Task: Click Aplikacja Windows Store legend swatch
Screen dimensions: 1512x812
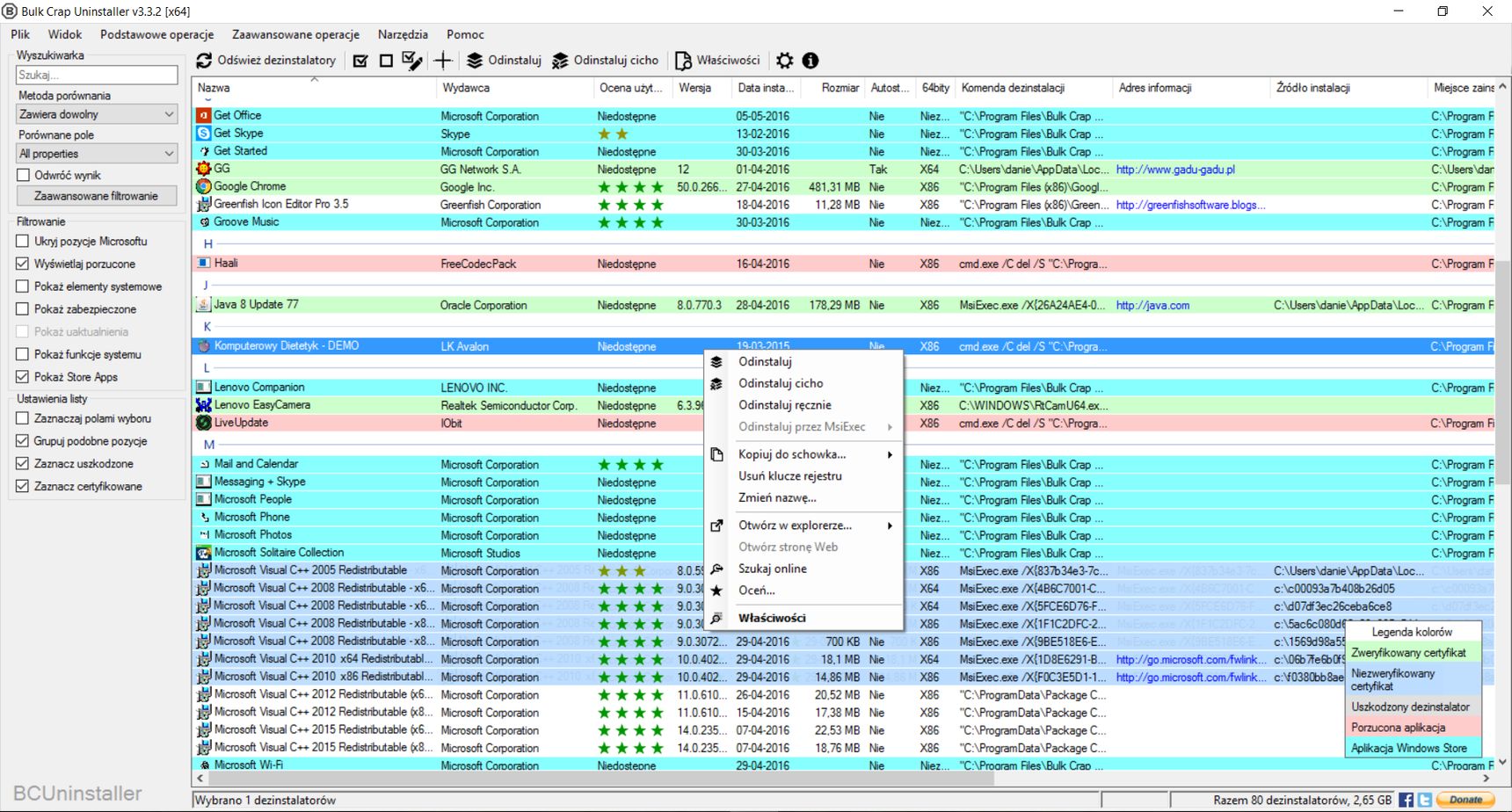Action: tap(1414, 748)
